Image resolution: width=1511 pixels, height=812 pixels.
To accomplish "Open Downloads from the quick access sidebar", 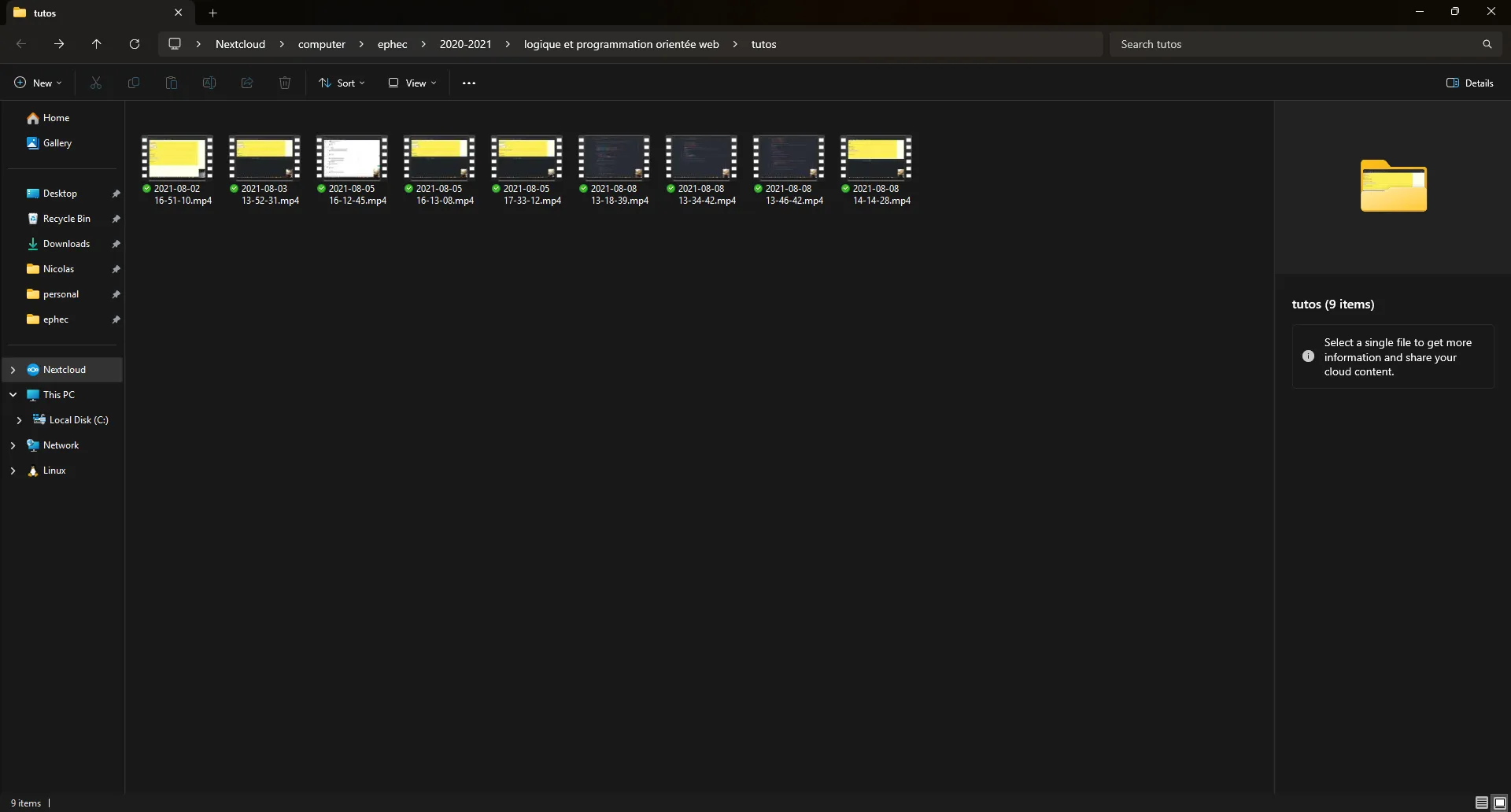I will [66, 244].
